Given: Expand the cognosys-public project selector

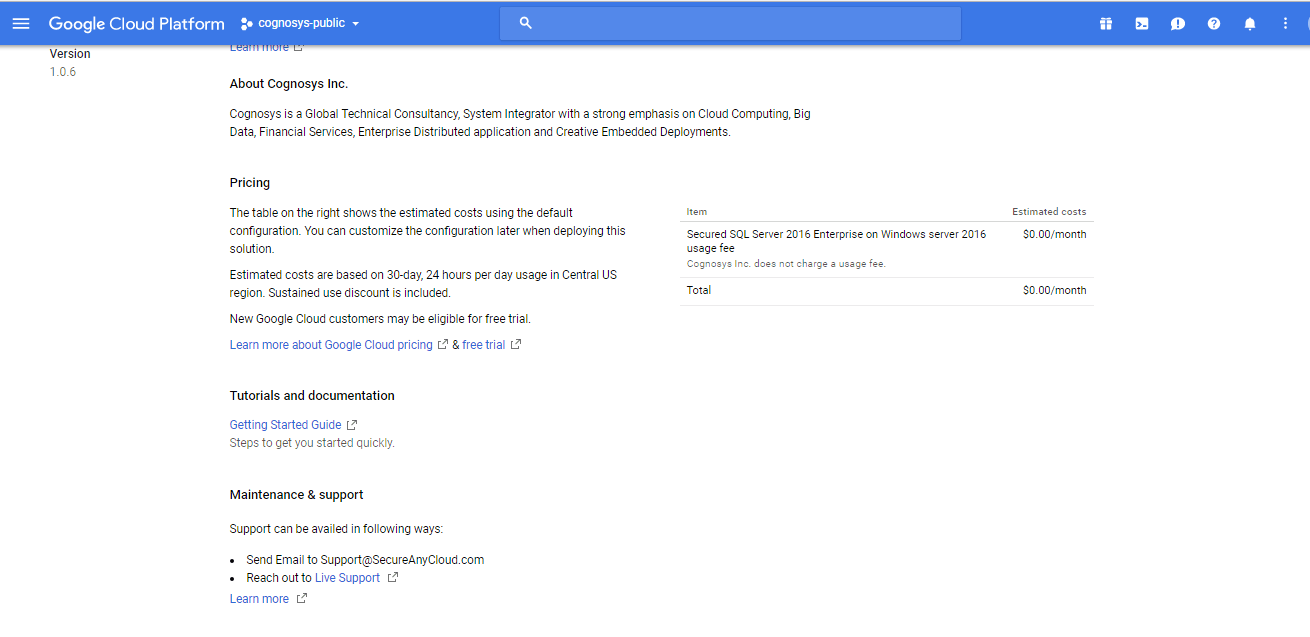Looking at the screenshot, I should (x=300, y=23).
